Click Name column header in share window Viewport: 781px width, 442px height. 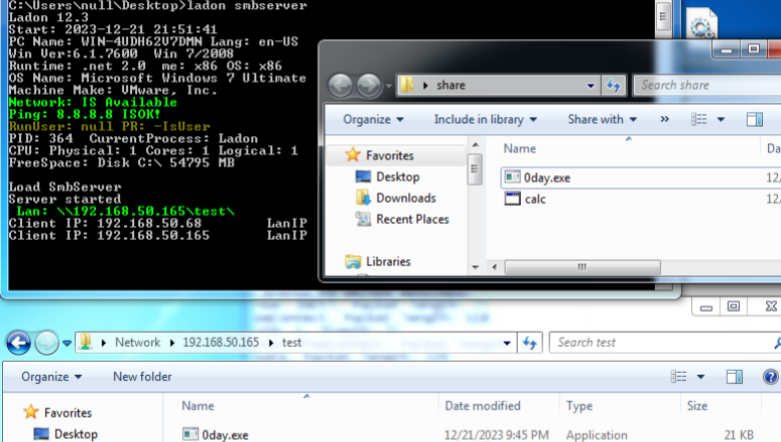tap(520, 148)
